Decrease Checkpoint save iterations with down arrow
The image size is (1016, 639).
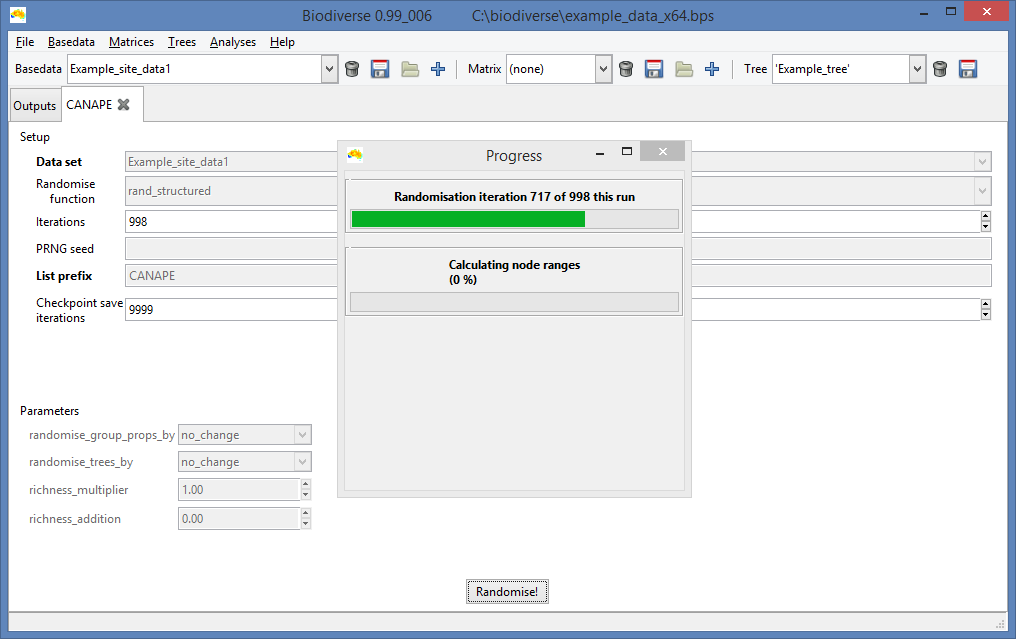(x=986, y=314)
